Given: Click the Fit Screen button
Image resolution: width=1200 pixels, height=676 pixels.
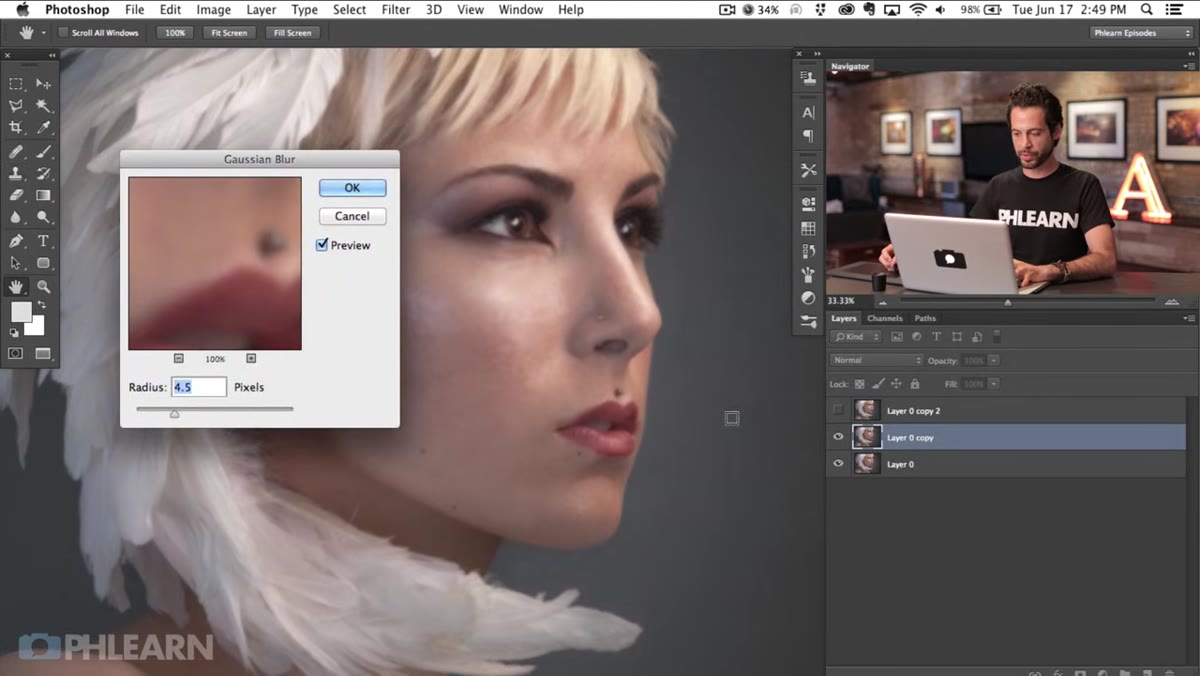Looking at the screenshot, I should coord(229,33).
